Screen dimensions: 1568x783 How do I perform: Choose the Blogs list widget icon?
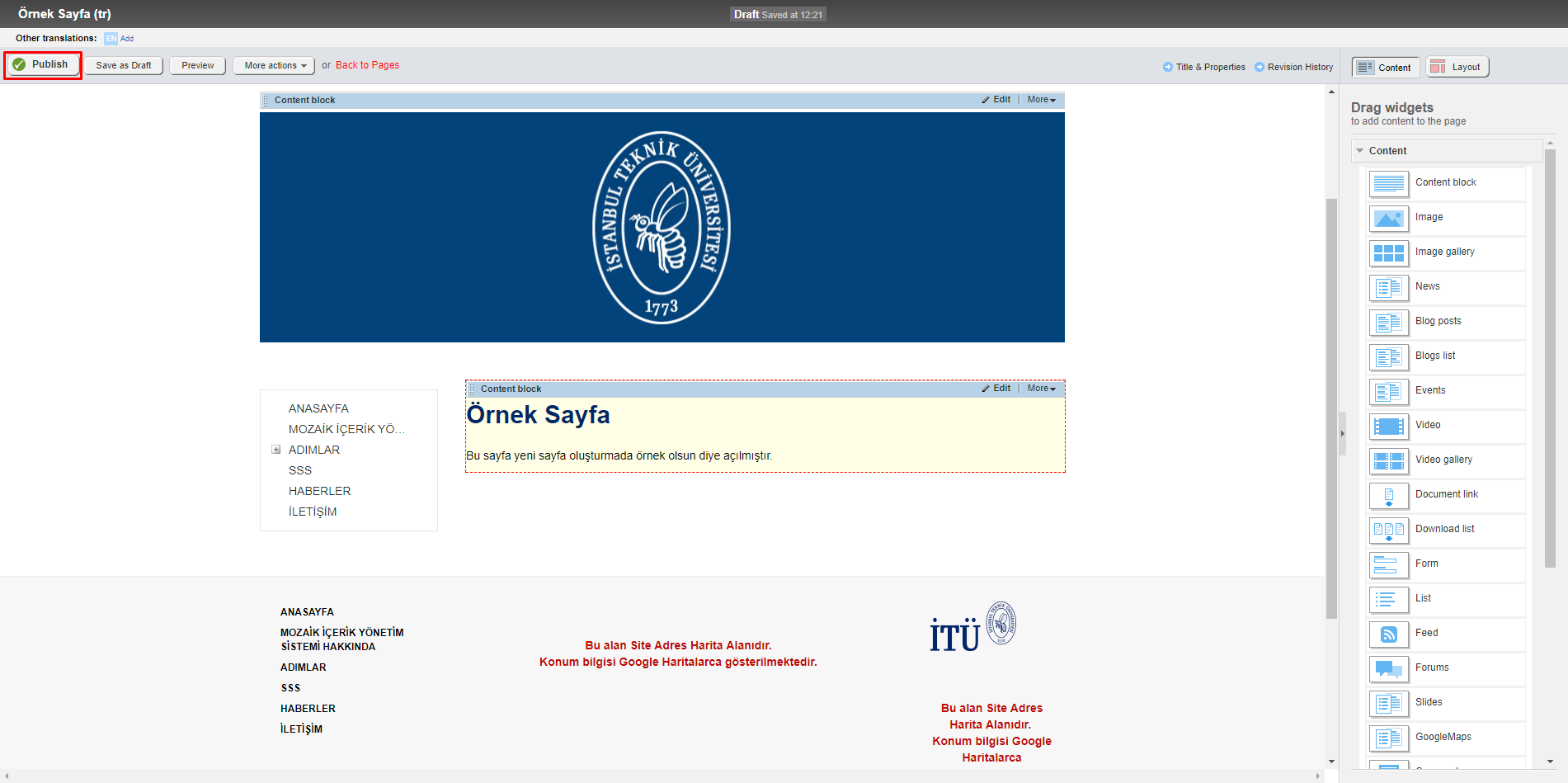point(1389,356)
